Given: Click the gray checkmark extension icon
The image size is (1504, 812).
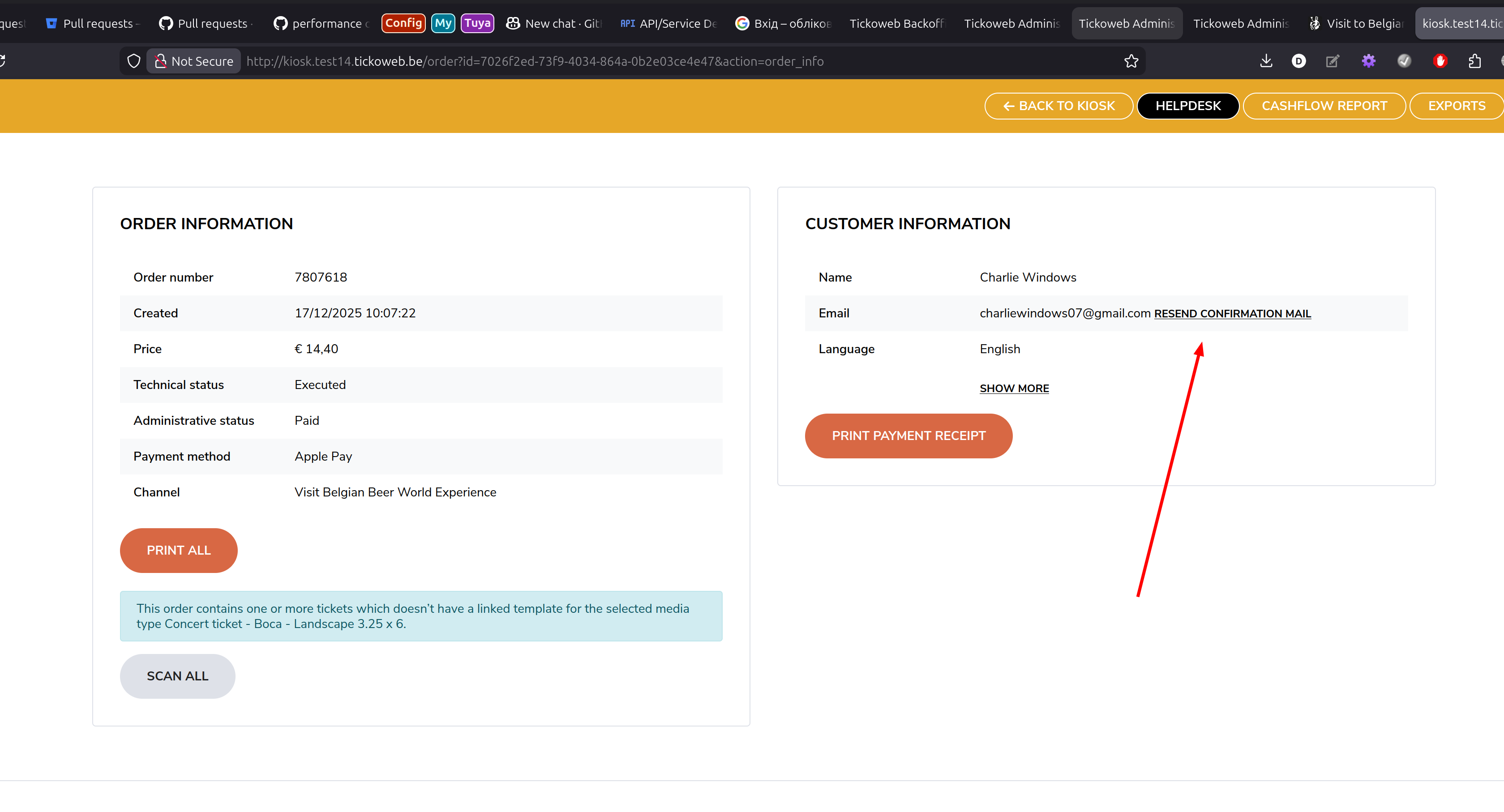Looking at the screenshot, I should (1404, 61).
